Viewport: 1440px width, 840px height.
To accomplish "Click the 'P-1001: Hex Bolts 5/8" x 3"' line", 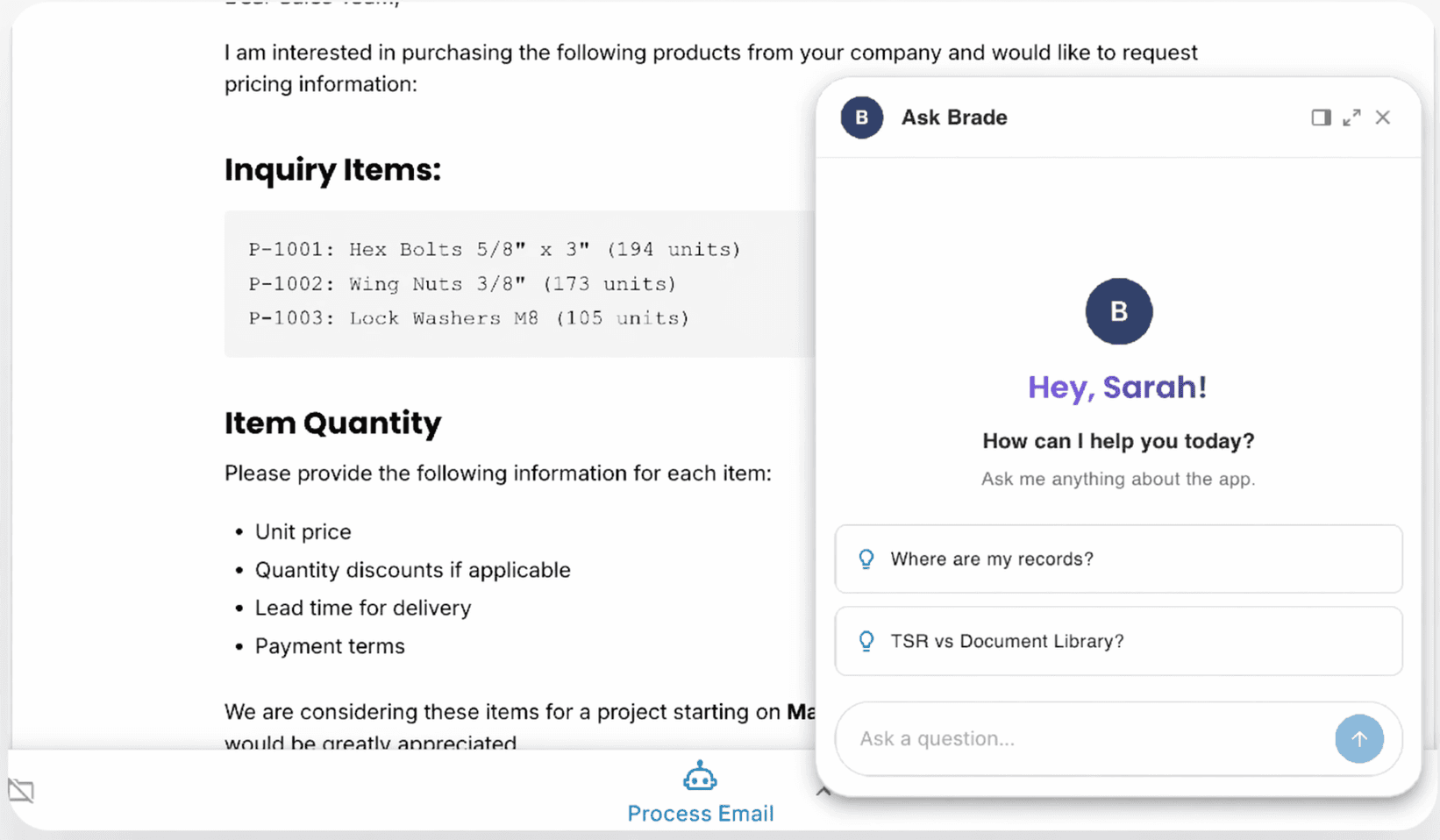I will [x=495, y=249].
